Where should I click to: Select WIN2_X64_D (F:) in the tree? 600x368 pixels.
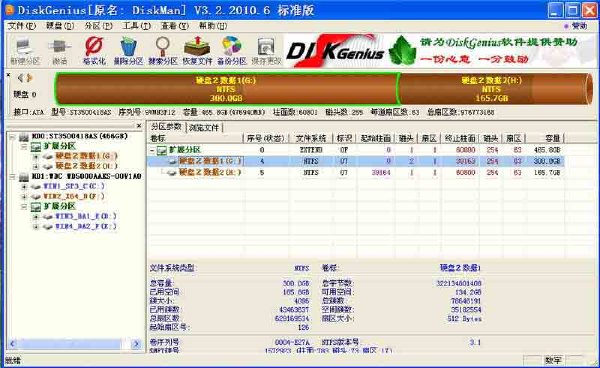click(73, 196)
